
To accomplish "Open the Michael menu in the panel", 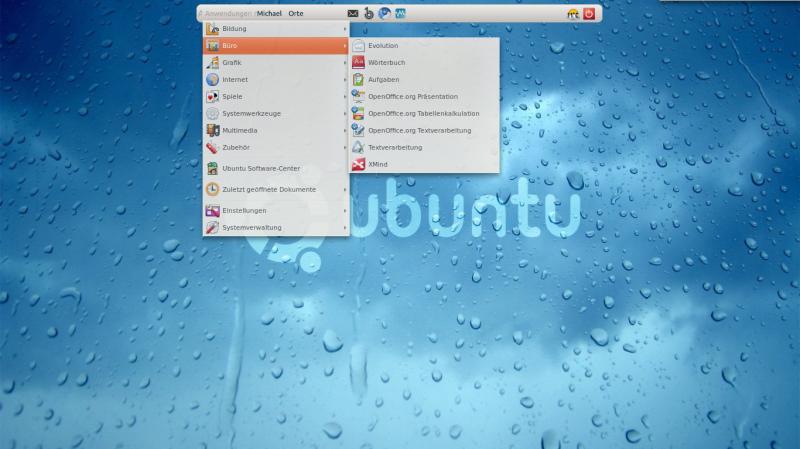I will pyautogui.click(x=269, y=14).
